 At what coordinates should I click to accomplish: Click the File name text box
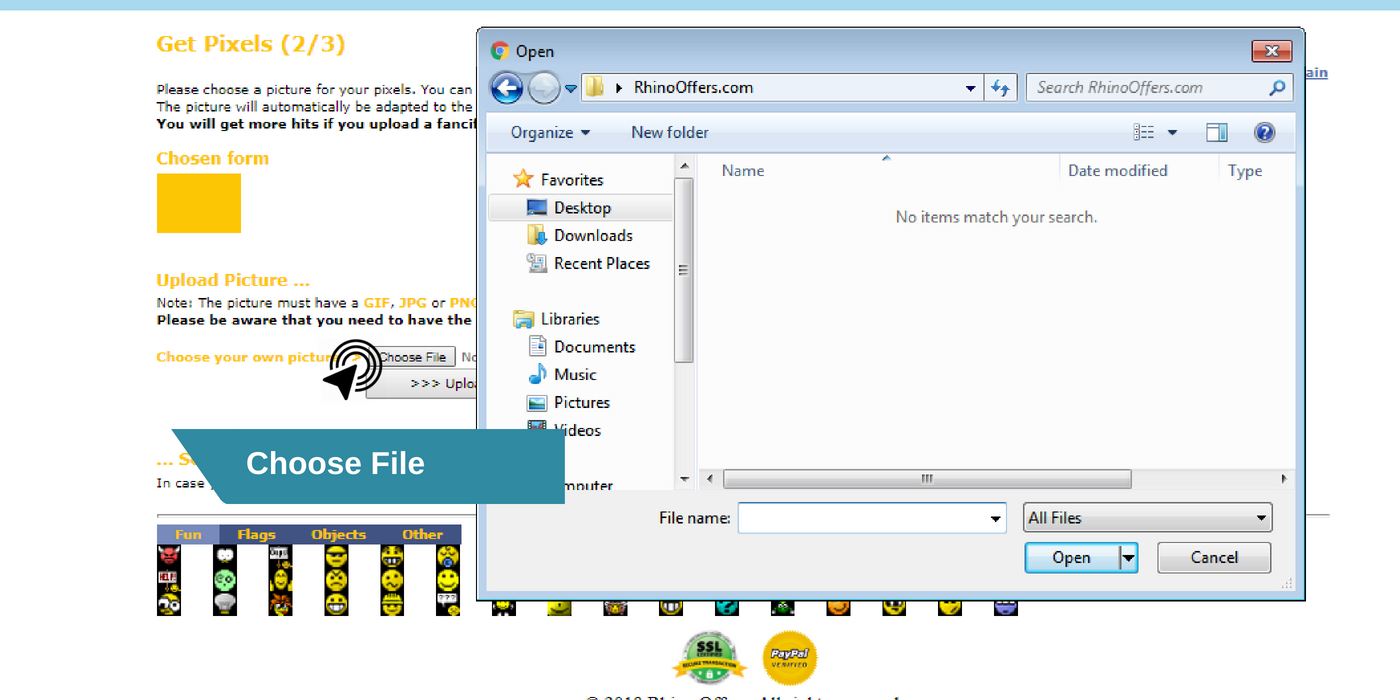[864, 518]
